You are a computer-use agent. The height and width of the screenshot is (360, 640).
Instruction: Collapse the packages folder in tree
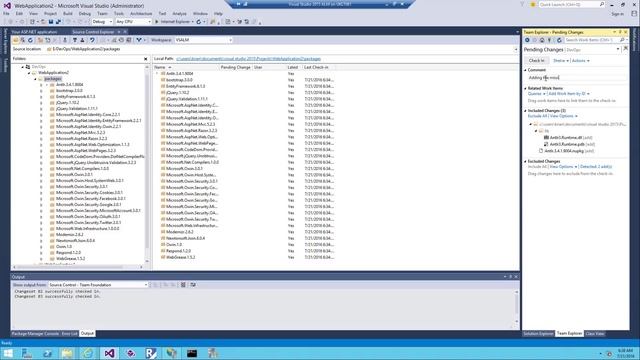[x=35, y=79]
